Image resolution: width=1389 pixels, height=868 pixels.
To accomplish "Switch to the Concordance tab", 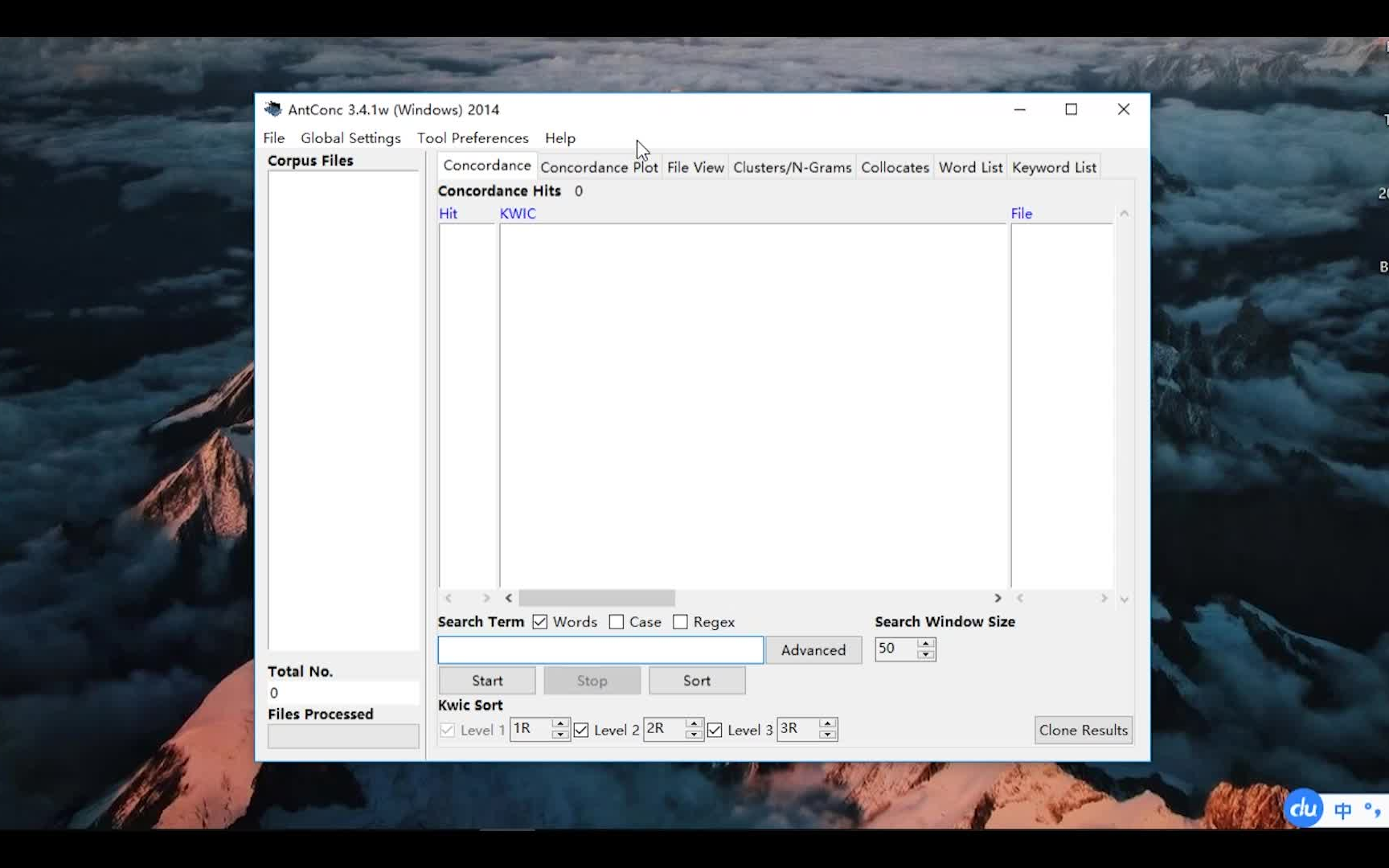I will (487, 166).
